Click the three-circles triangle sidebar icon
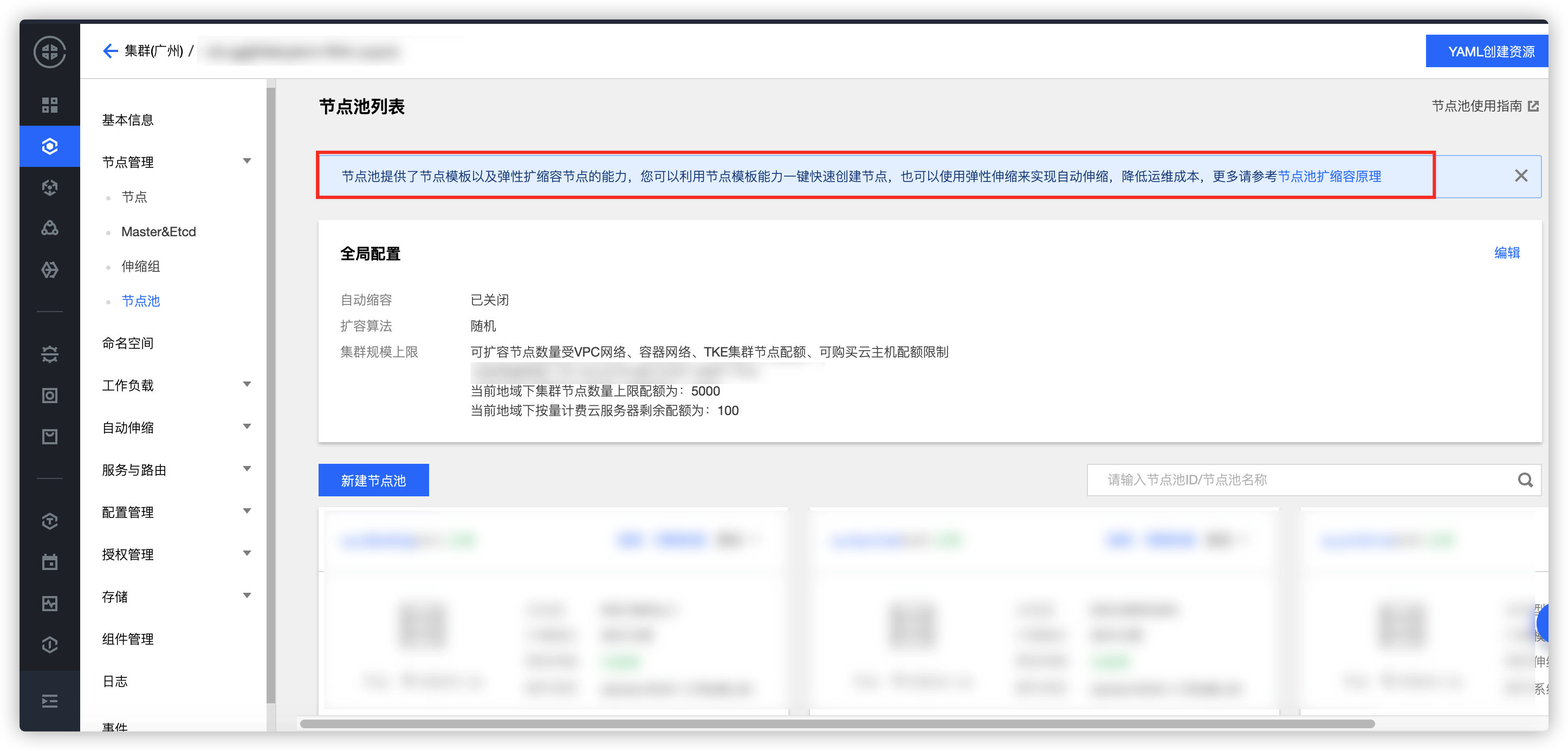The height and width of the screenshot is (751, 1568). (50, 228)
